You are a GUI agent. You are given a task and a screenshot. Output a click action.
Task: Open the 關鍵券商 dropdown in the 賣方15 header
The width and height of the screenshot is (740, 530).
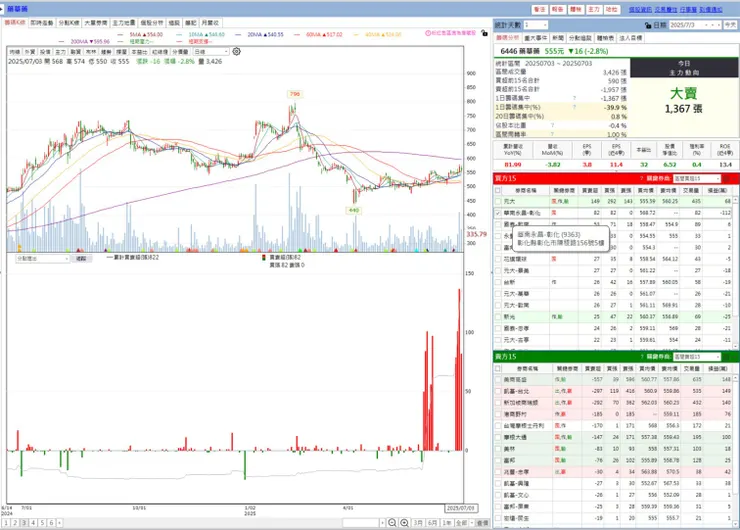(x=697, y=356)
